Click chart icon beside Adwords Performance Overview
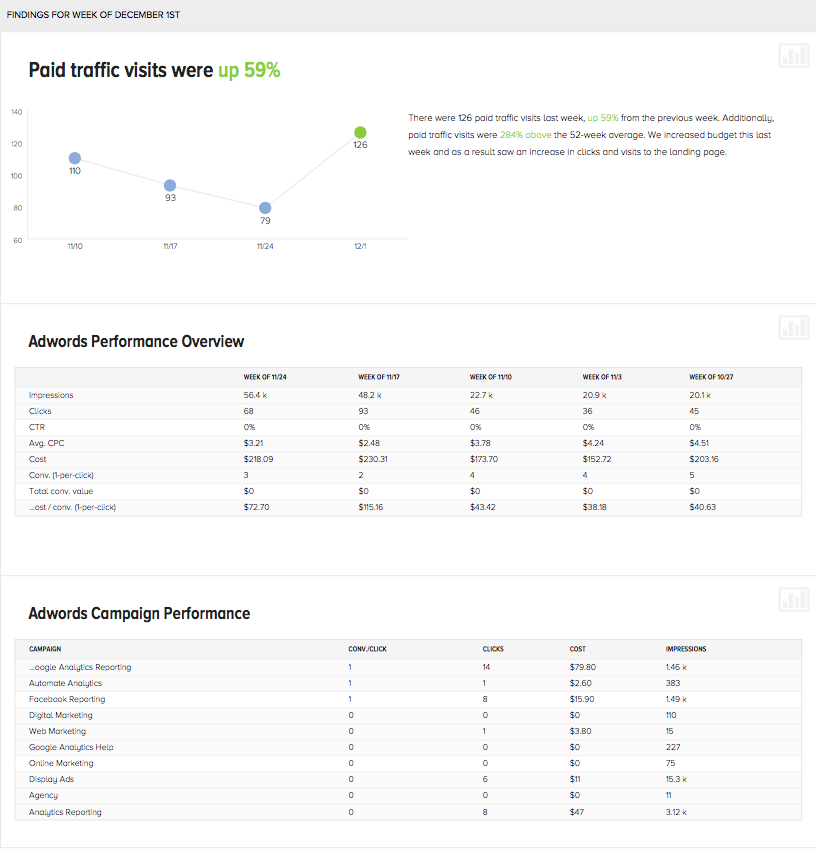The image size is (816, 867). [x=794, y=327]
